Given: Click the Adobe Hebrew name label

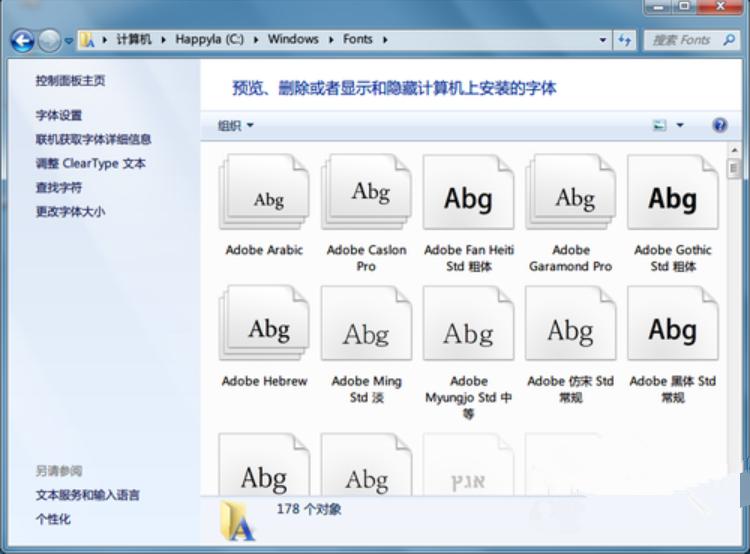Looking at the screenshot, I should (x=264, y=381).
